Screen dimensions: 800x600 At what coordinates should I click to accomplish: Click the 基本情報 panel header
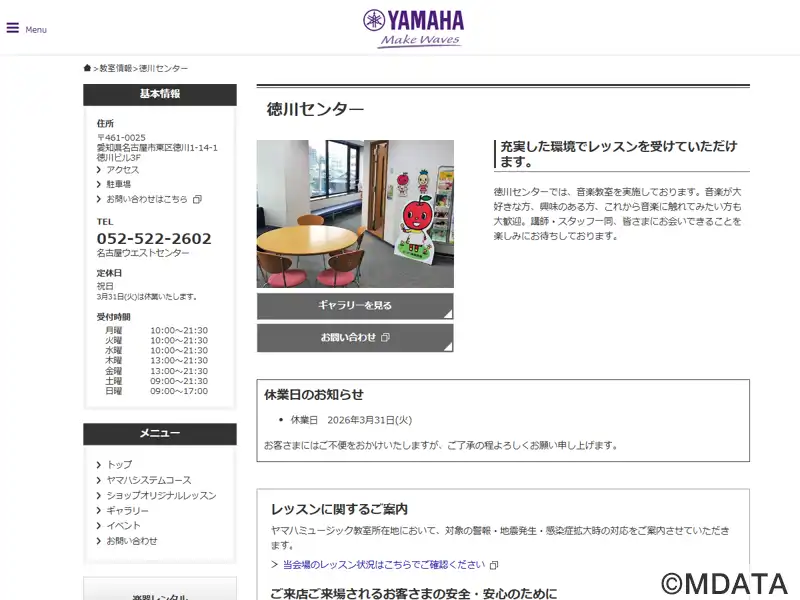[160, 94]
